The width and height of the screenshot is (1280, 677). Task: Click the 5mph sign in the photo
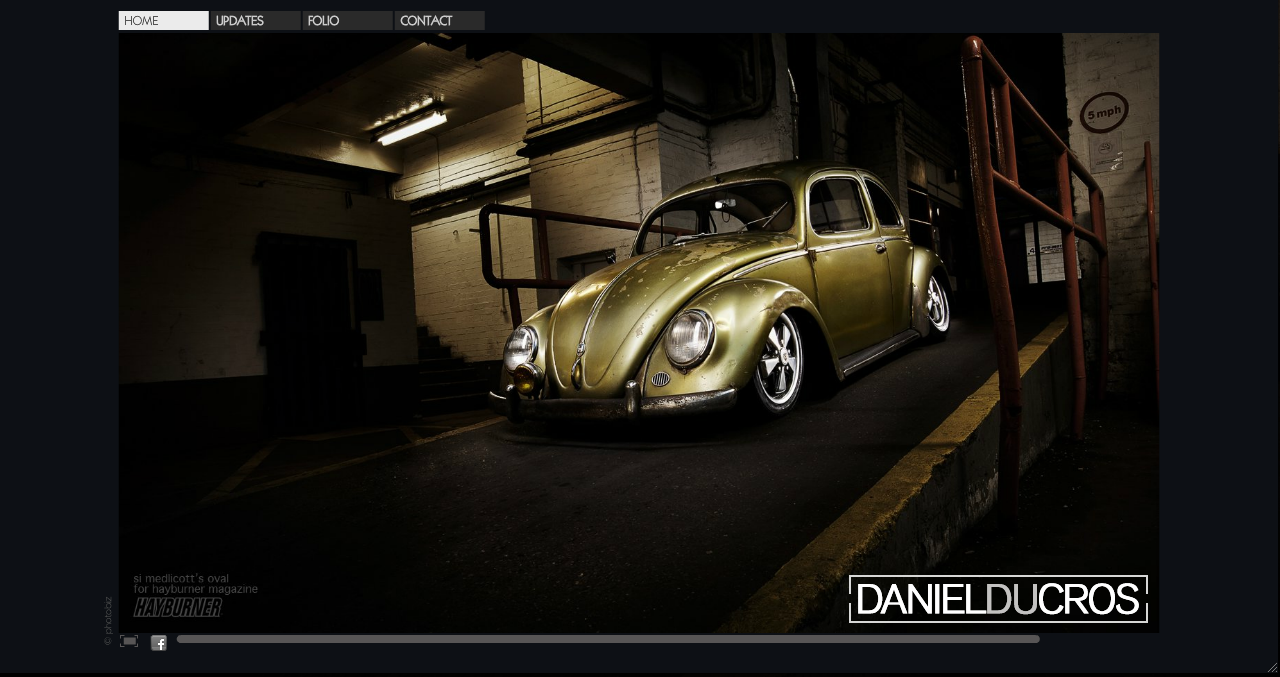(1104, 113)
